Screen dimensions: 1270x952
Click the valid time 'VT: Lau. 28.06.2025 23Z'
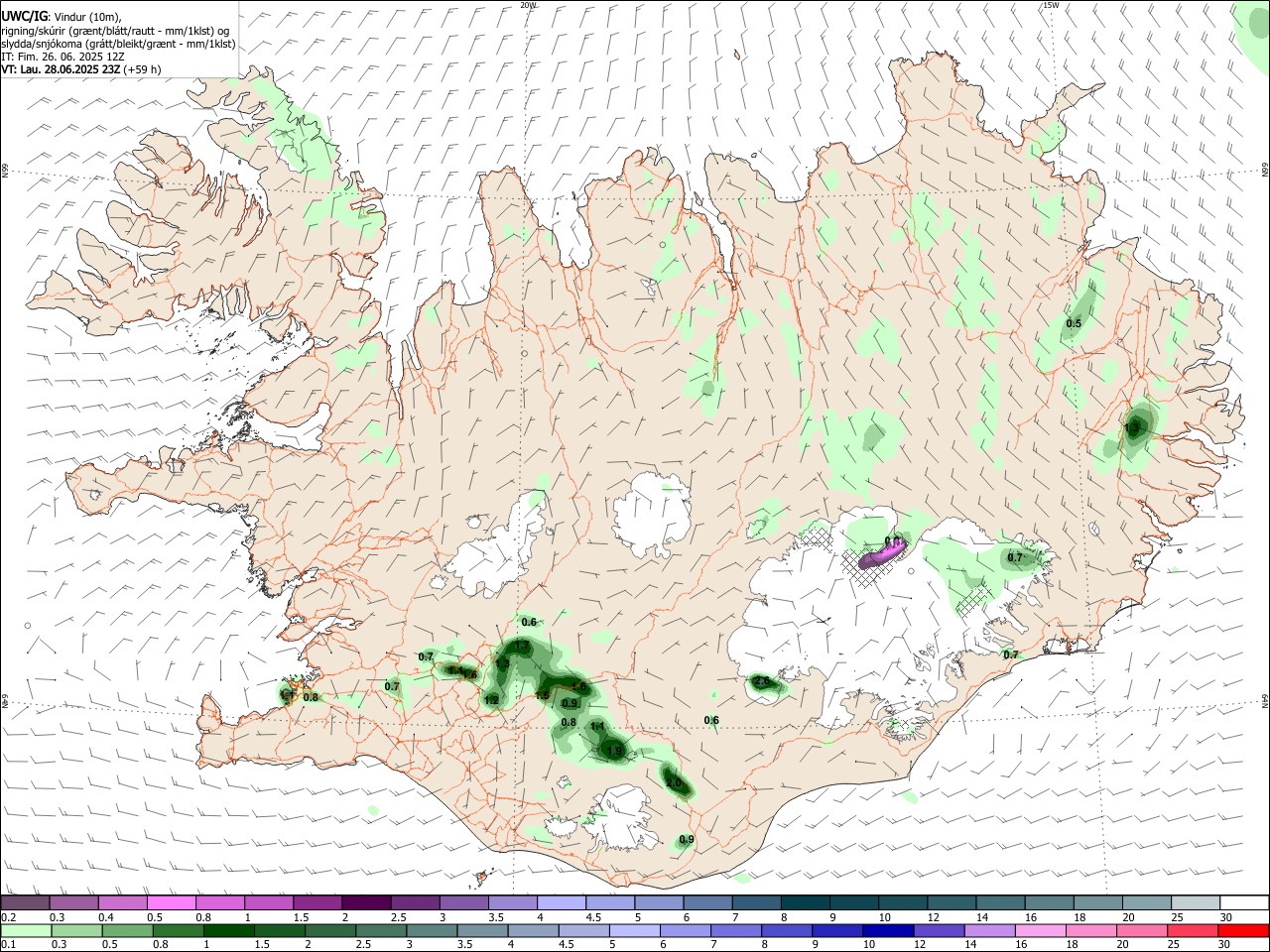61,69
